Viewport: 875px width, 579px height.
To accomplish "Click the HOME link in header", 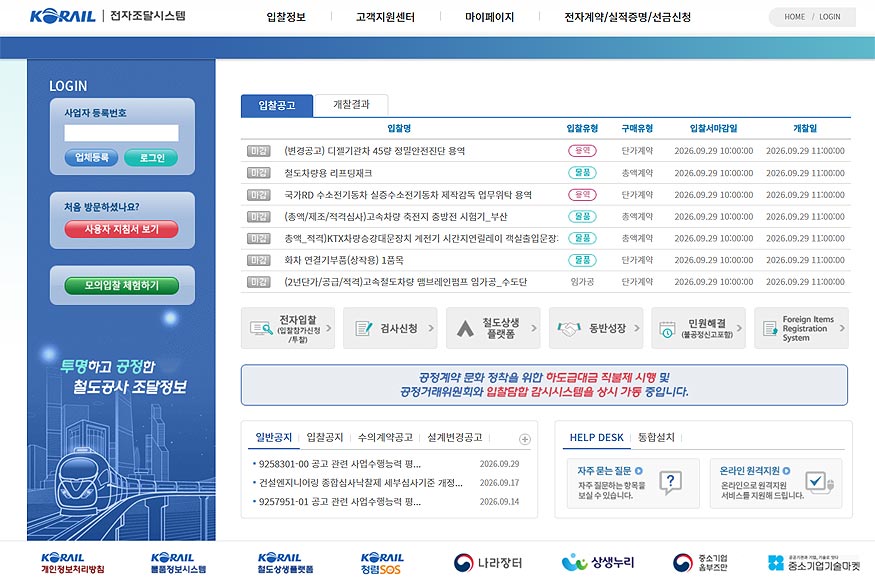I will pos(794,17).
